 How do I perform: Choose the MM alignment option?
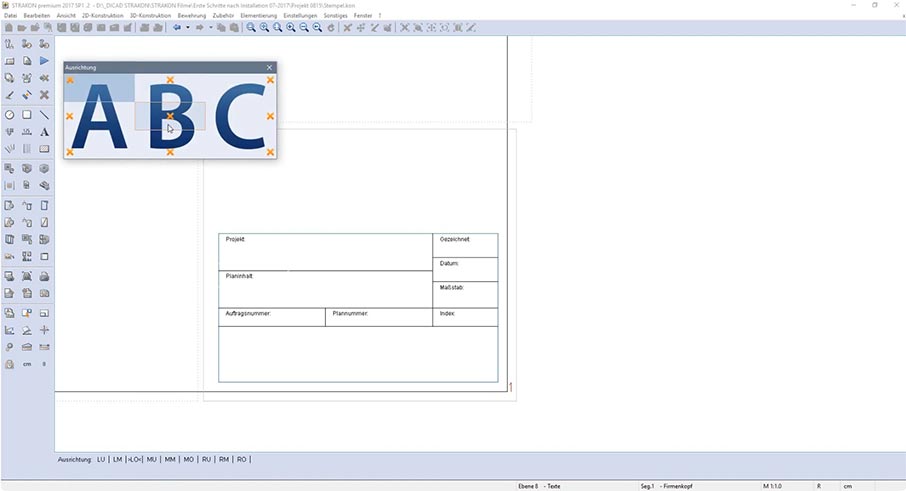(x=170, y=459)
